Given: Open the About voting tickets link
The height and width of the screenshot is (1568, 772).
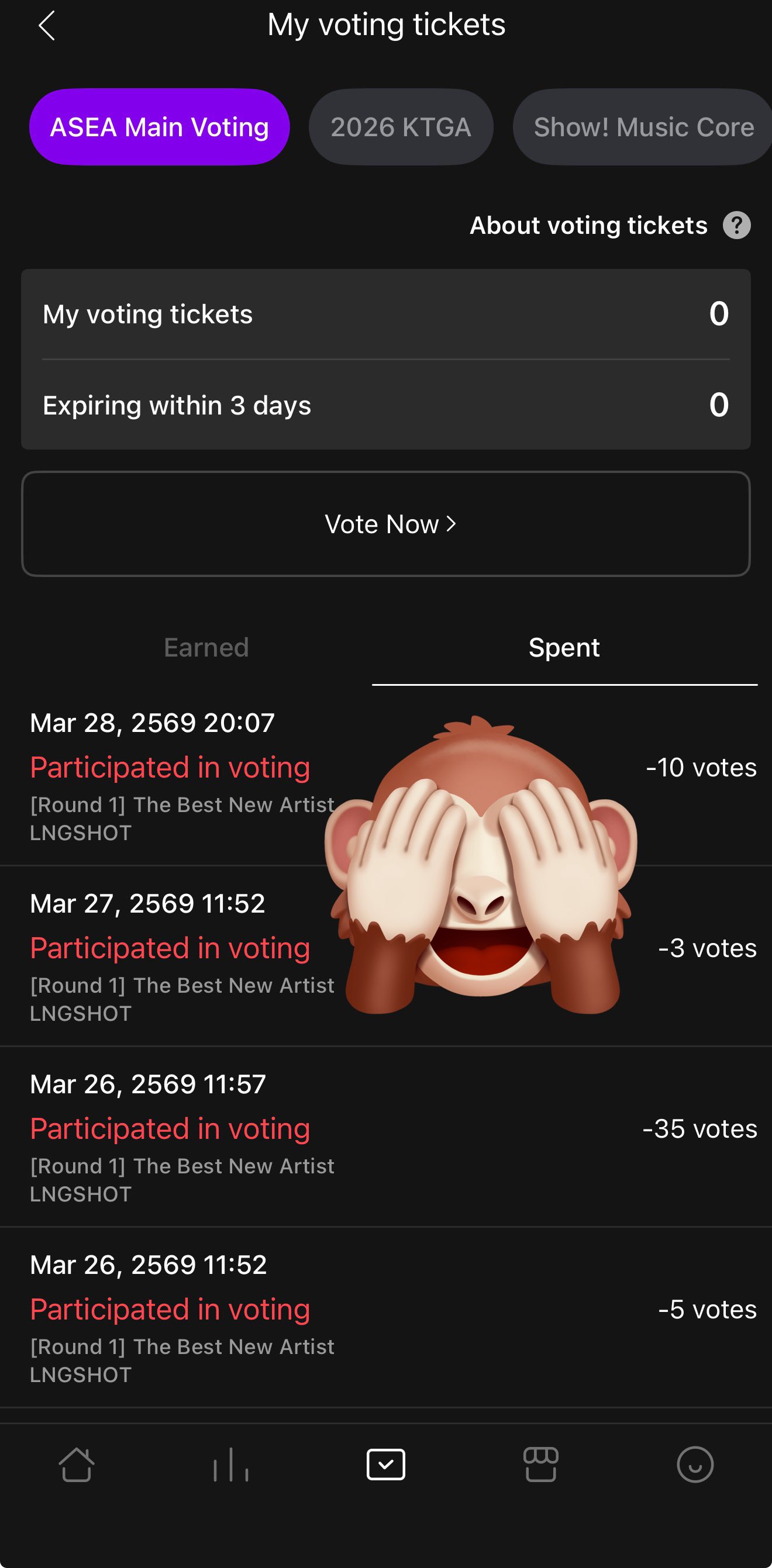Looking at the screenshot, I should click(x=588, y=225).
